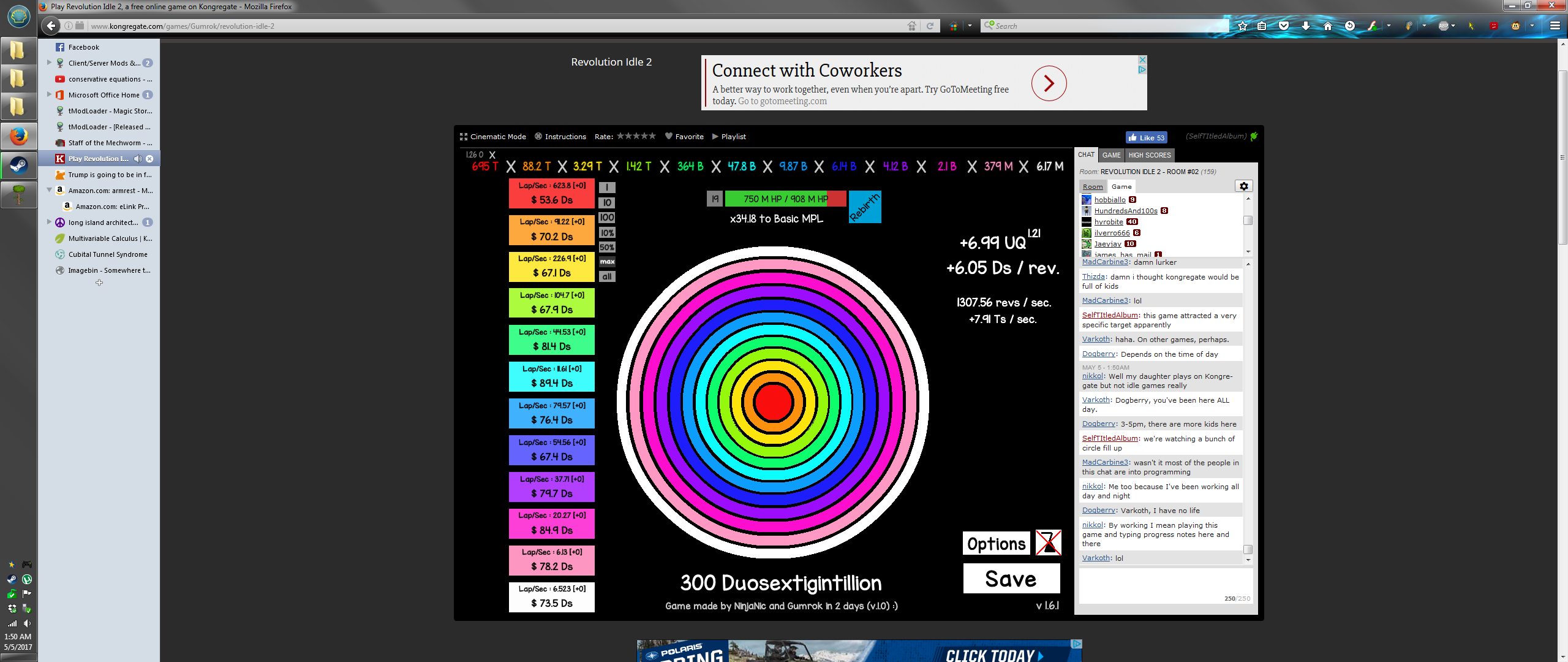Close the GoToMeeting ad with X
The height and width of the screenshot is (662, 1568).
tap(1142, 60)
